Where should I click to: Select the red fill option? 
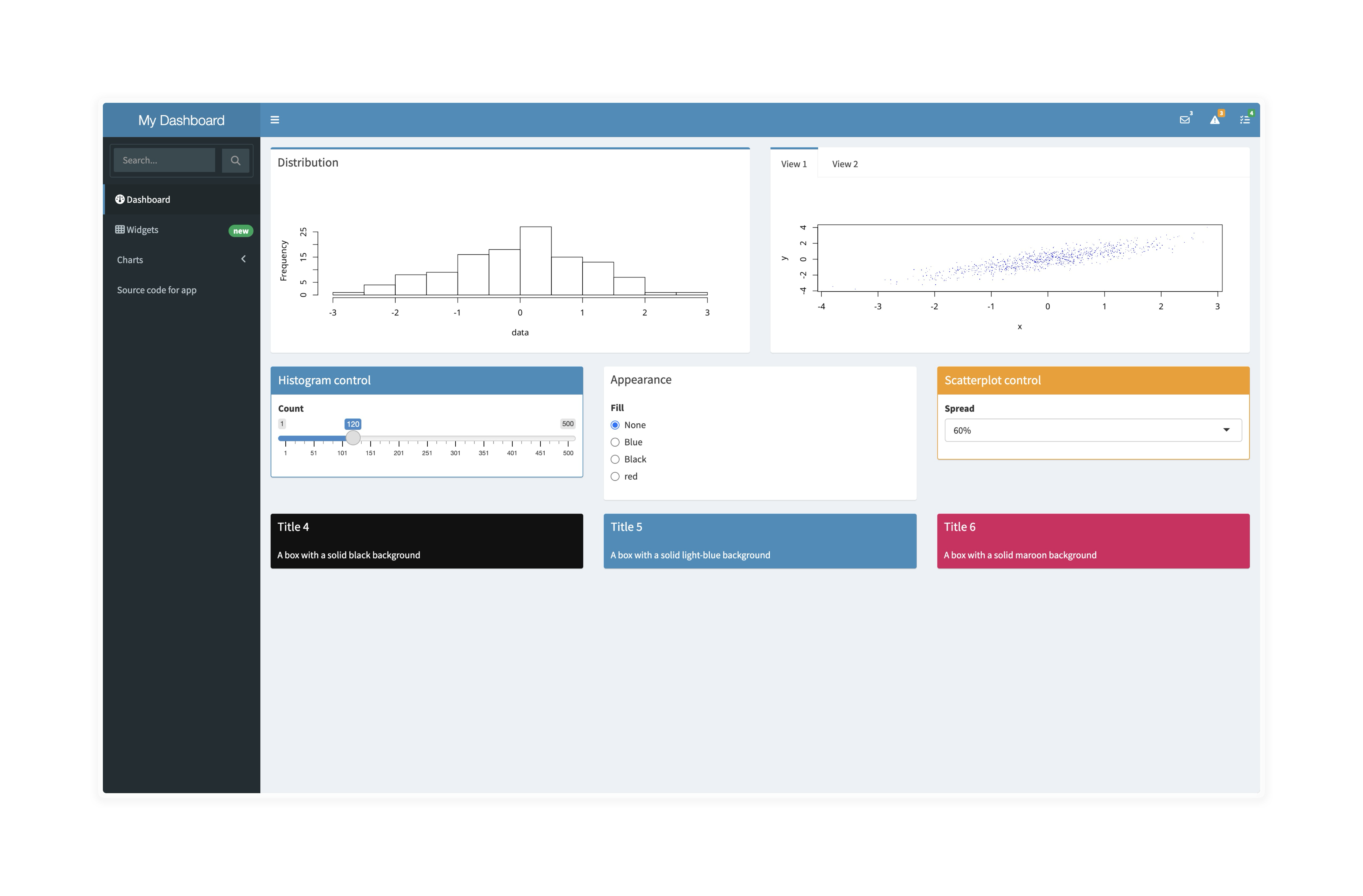click(x=615, y=476)
